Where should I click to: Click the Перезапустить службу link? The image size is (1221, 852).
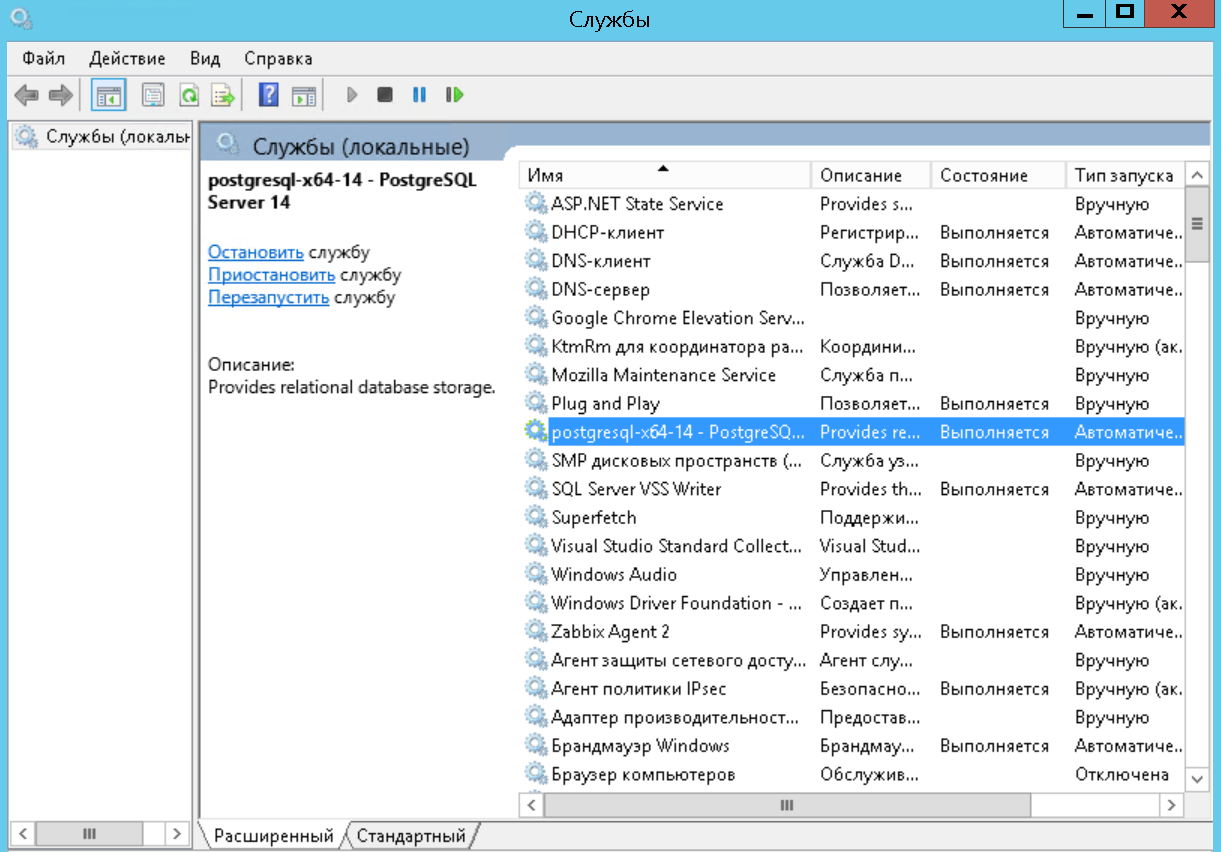click(x=268, y=297)
